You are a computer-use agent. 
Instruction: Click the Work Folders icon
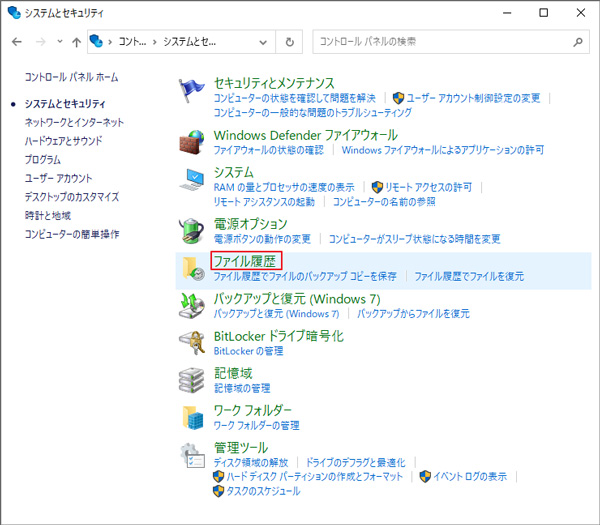(192, 417)
